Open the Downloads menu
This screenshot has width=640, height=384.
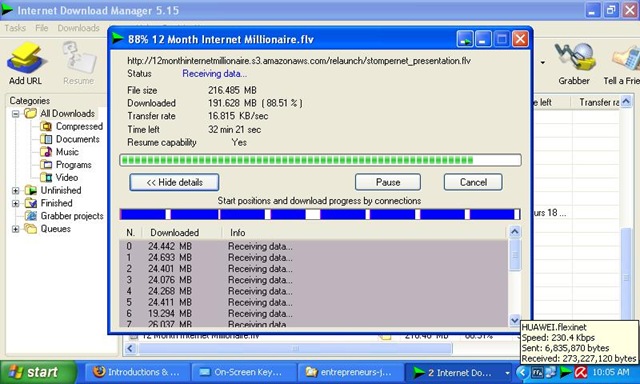[78, 28]
